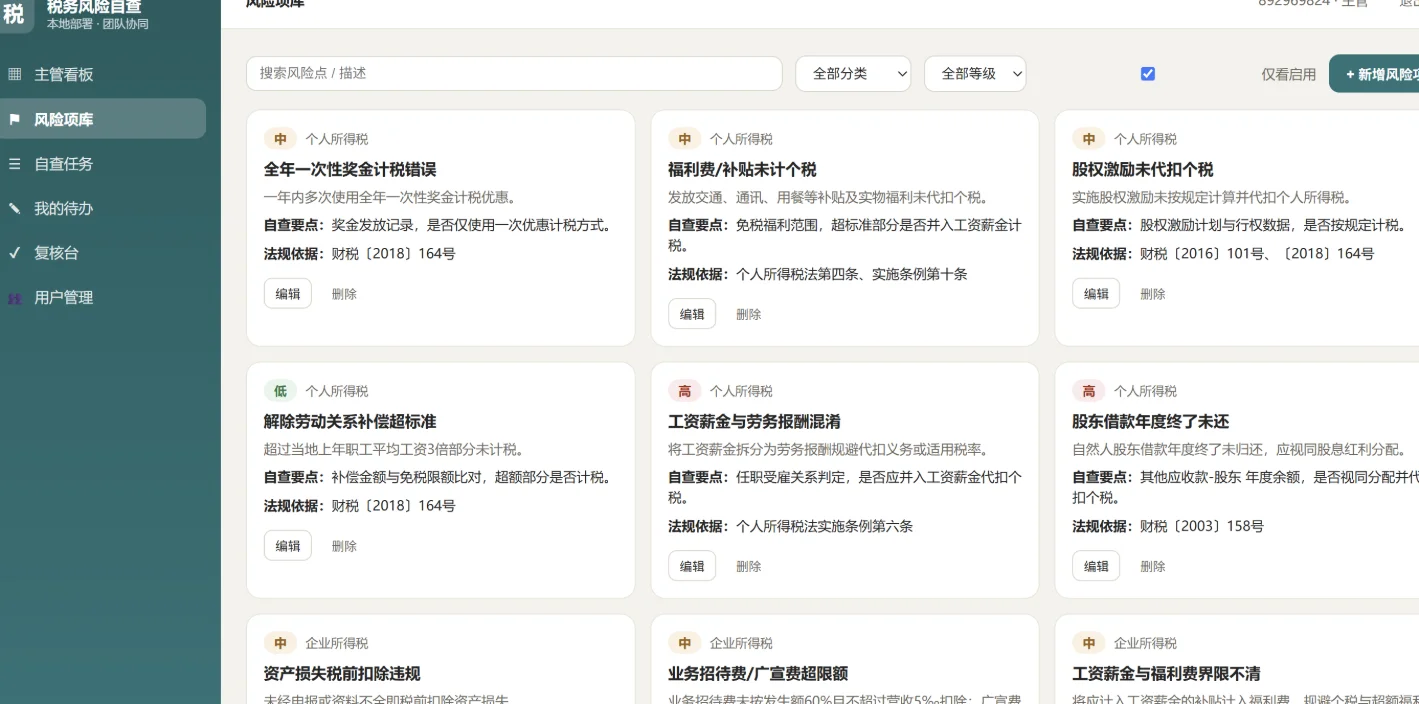Click title 工资薪金与劳务报酬混淆

(x=754, y=421)
